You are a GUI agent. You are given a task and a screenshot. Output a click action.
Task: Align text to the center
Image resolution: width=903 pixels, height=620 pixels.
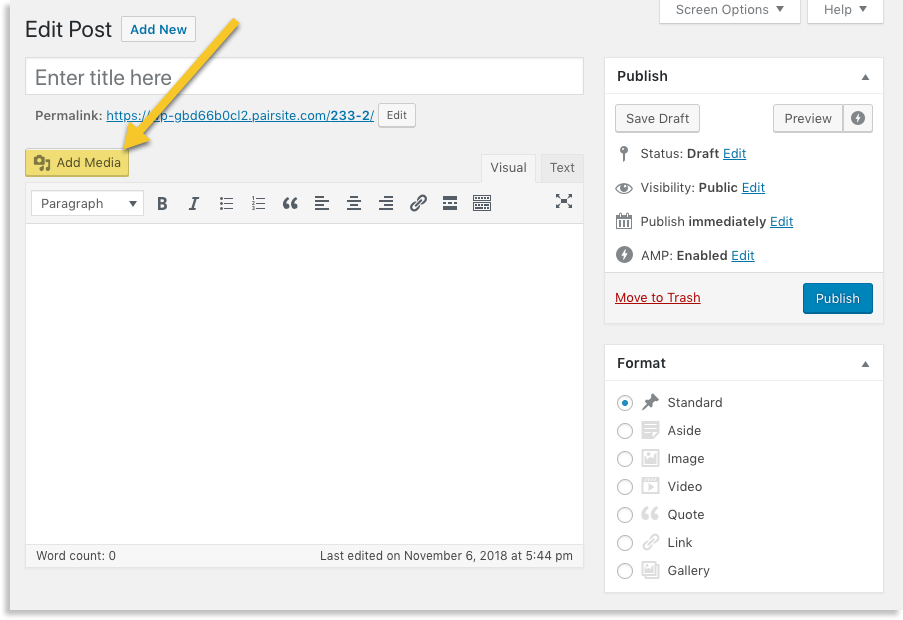(354, 203)
